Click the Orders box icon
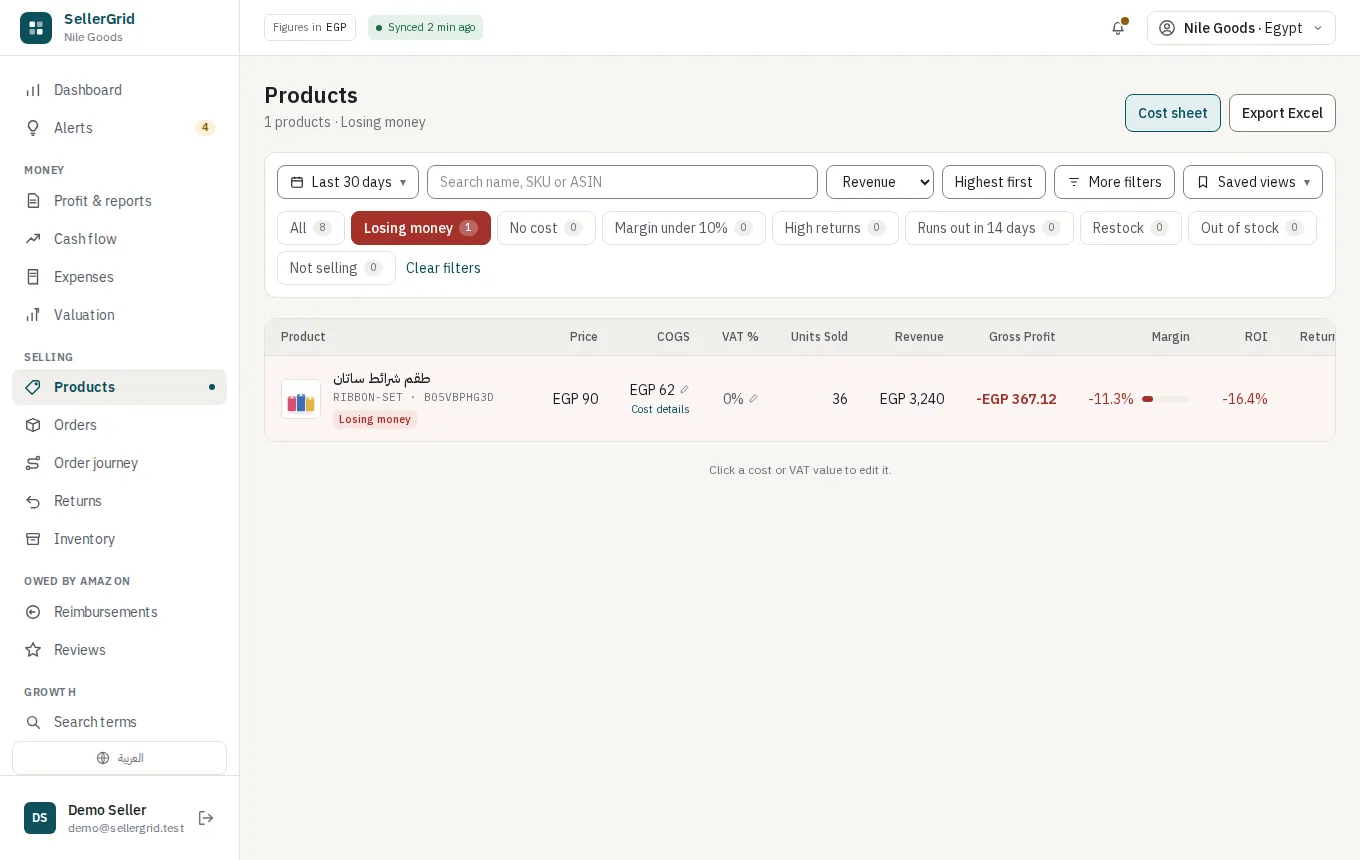The height and width of the screenshot is (860, 1360). tap(33, 425)
